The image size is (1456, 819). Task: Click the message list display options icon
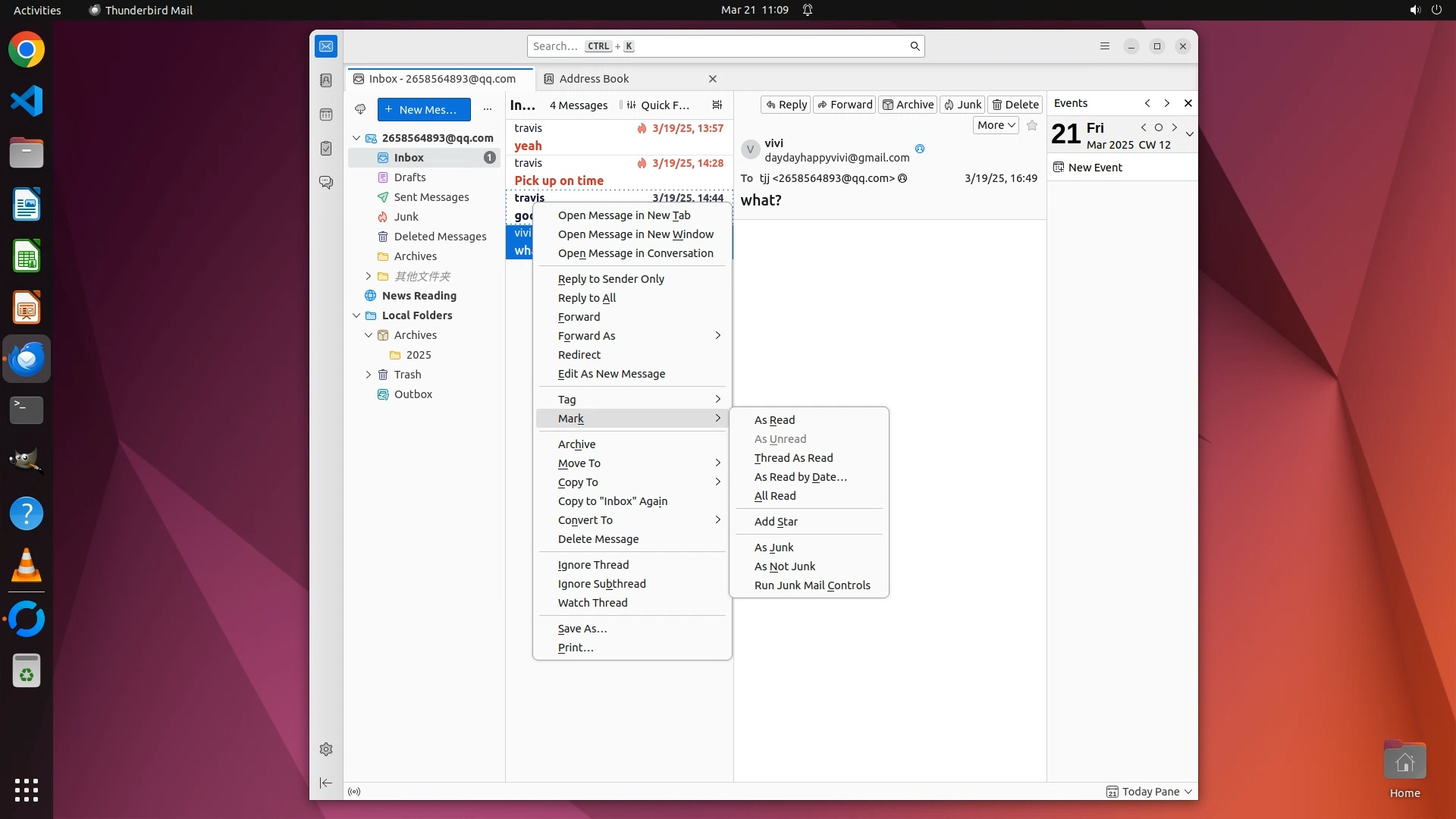coord(717,105)
